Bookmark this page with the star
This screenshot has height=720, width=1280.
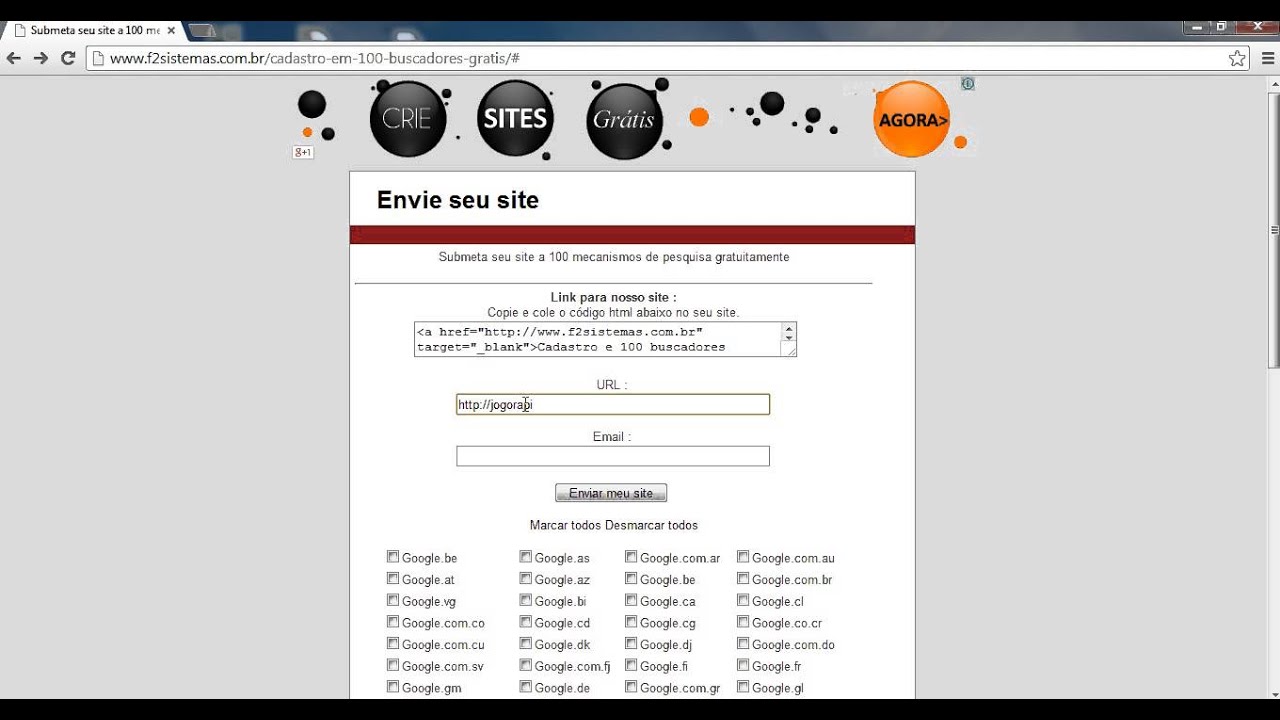1237,58
